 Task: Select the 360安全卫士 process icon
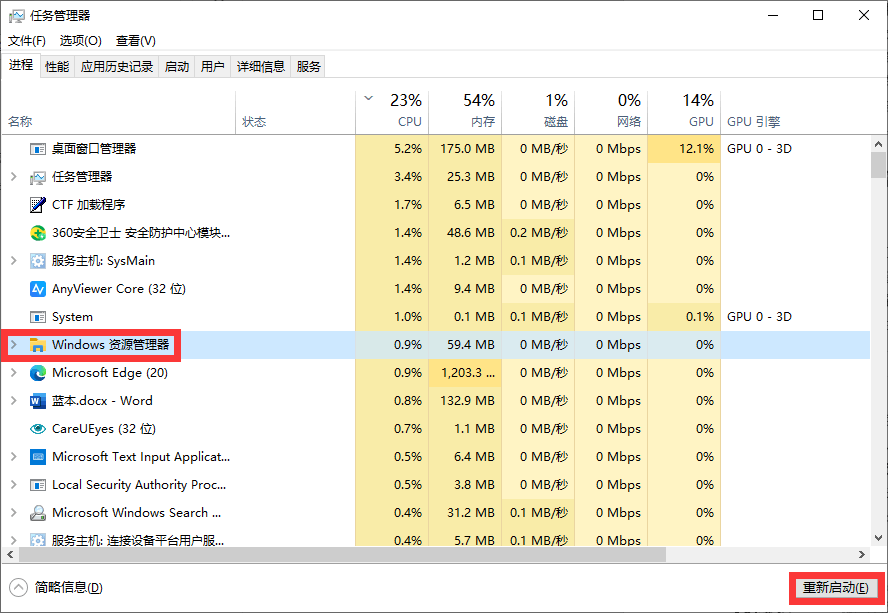pyautogui.click(x=37, y=232)
